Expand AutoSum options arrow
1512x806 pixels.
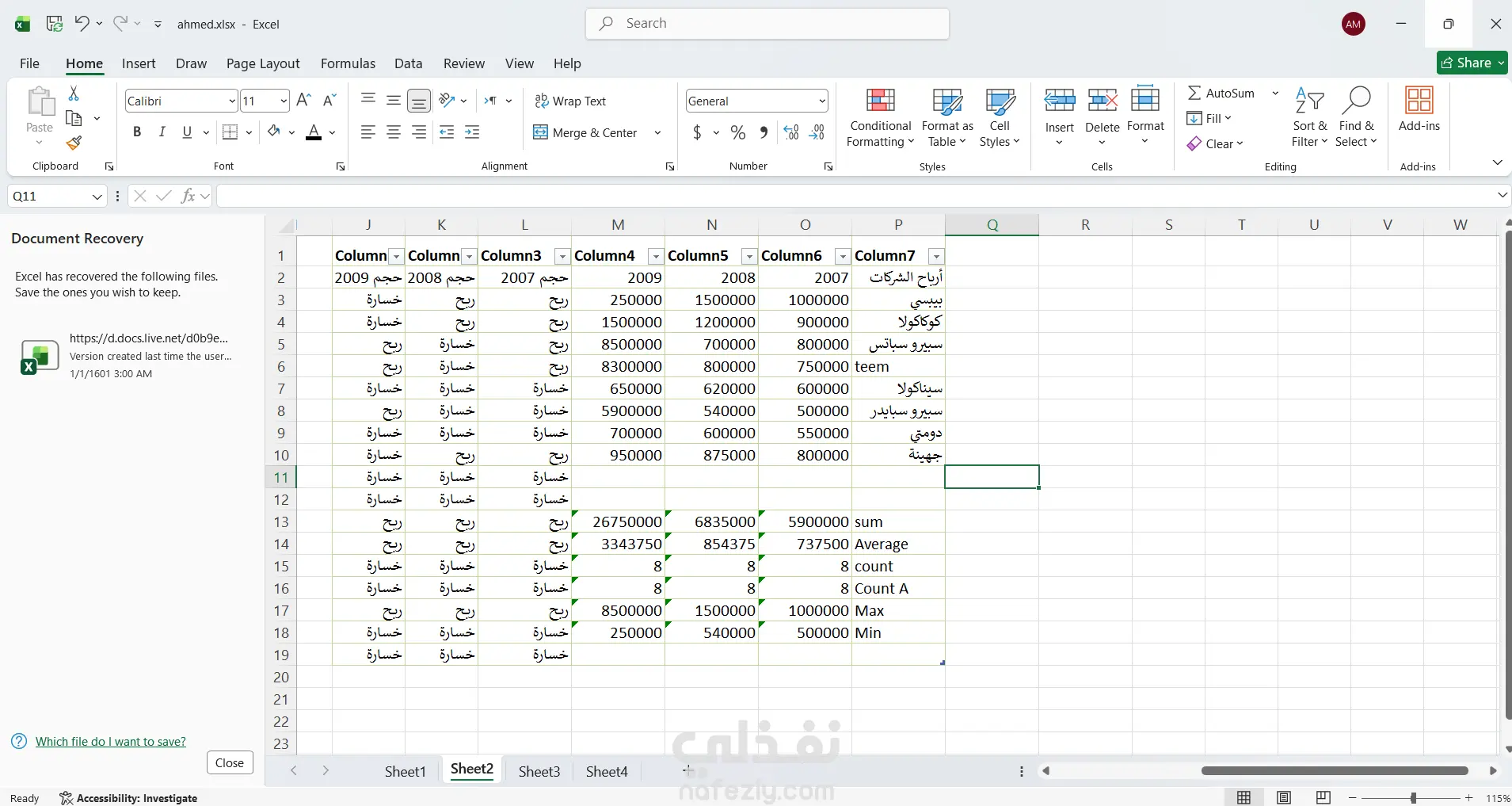pyautogui.click(x=1275, y=93)
